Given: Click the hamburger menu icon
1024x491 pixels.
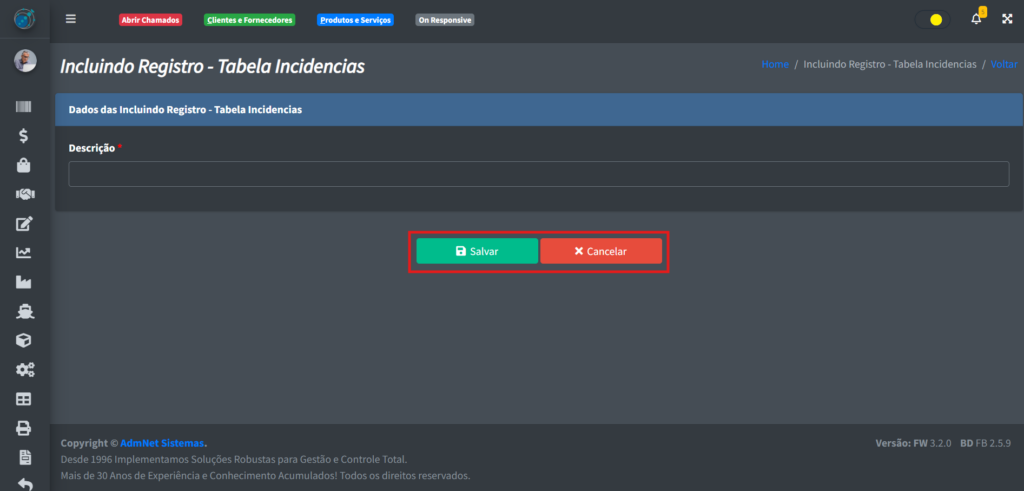Looking at the screenshot, I should click(x=70, y=19).
